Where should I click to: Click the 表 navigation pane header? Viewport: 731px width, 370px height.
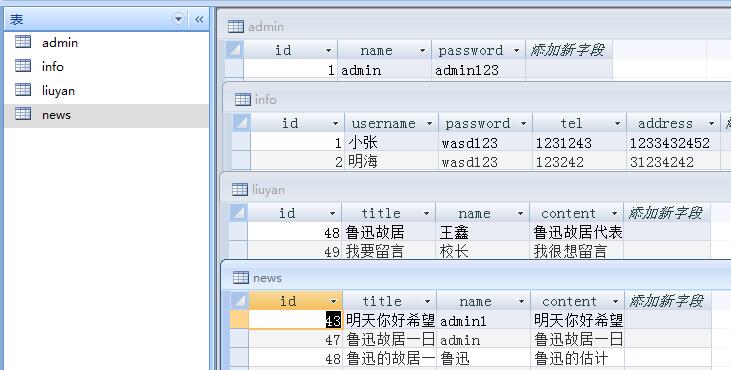tap(107, 19)
